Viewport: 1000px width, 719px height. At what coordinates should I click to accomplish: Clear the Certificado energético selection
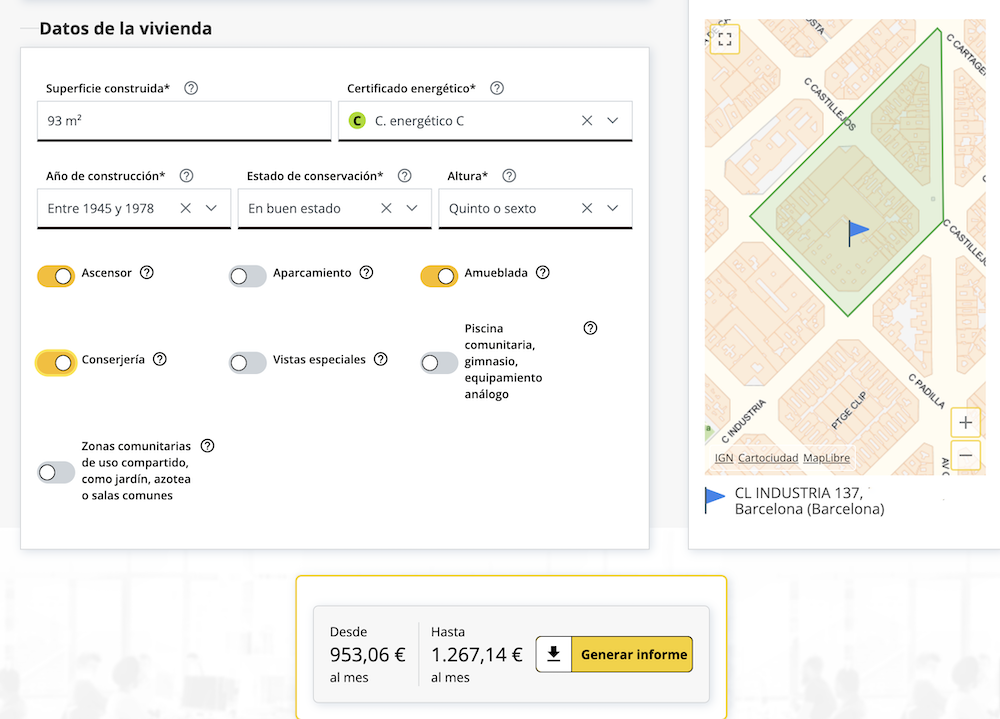[587, 121]
